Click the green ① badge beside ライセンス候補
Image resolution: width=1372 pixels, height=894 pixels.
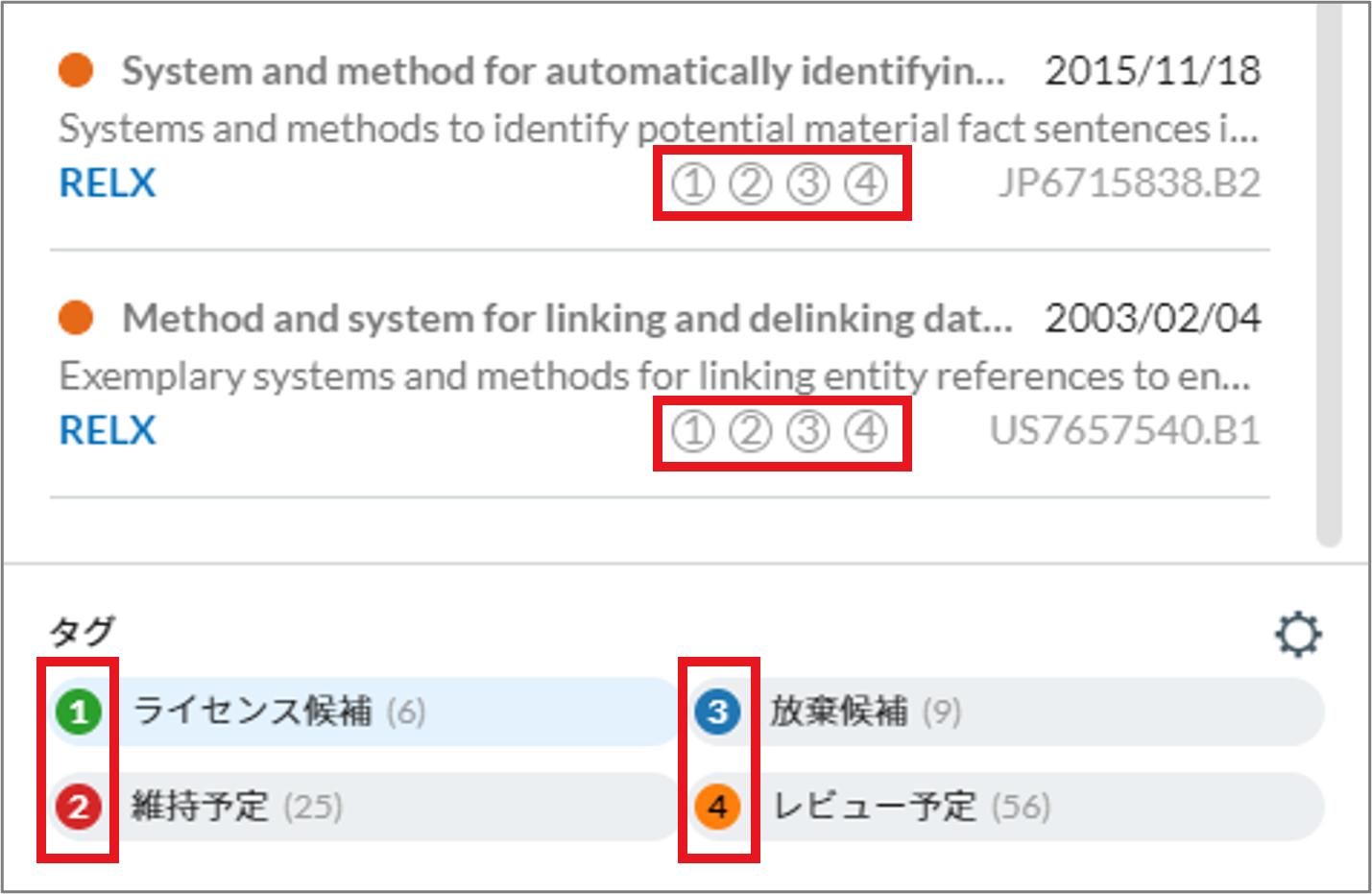[x=78, y=713]
